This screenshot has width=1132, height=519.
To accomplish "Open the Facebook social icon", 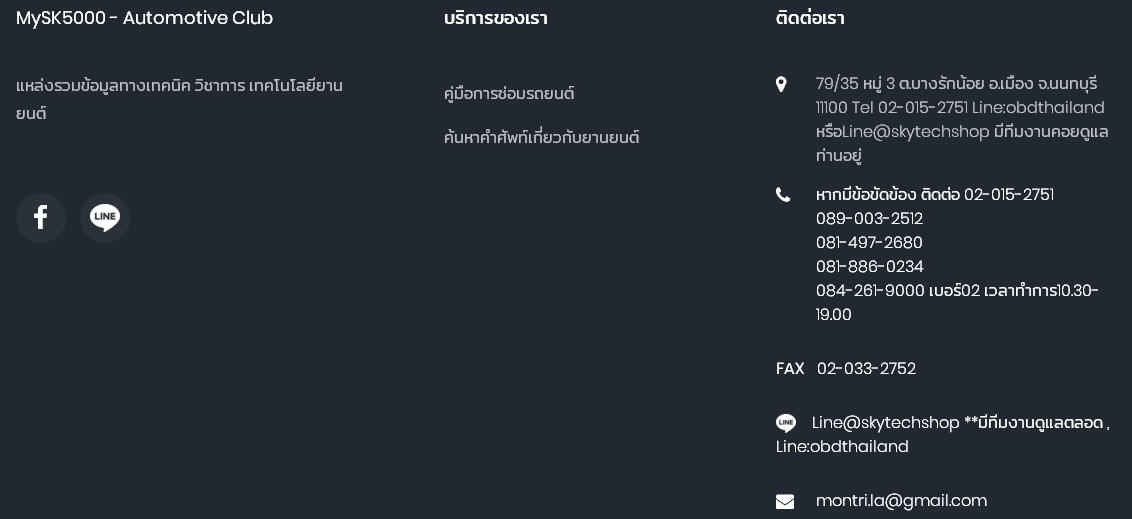I will [x=41, y=218].
